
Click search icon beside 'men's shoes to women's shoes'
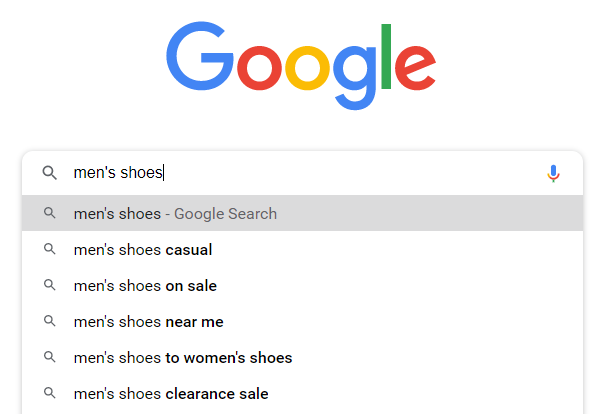(49, 357)
